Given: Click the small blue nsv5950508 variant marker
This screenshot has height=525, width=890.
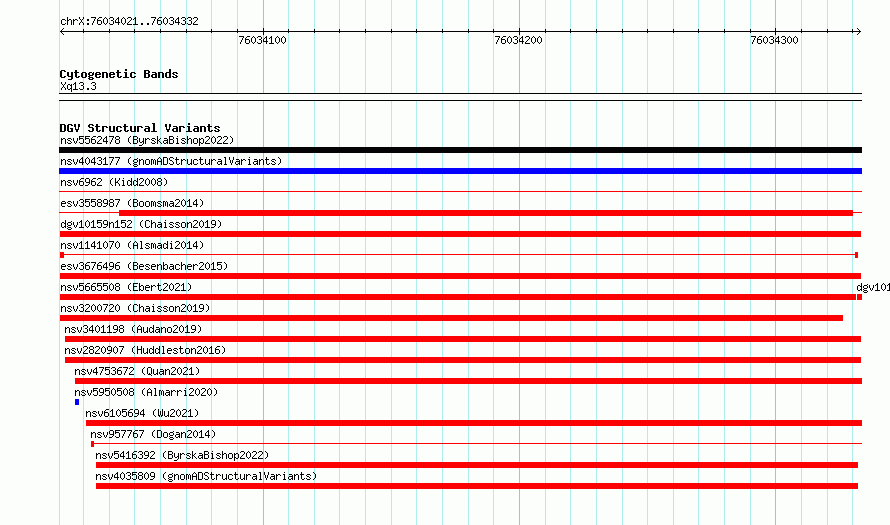Looking at the screenshot, I should pos(77,402).
